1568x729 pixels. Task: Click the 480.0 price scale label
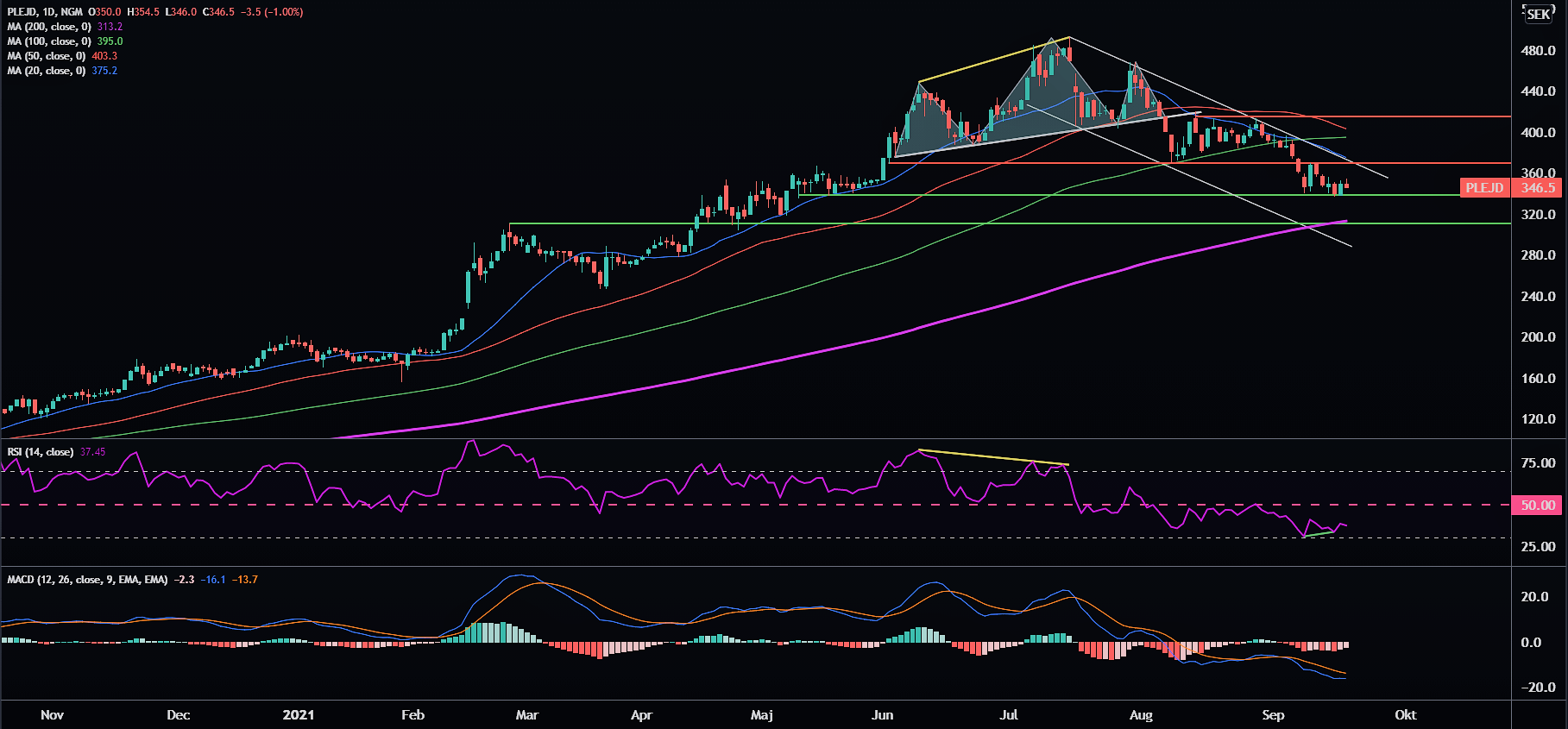coord(1537,51)
